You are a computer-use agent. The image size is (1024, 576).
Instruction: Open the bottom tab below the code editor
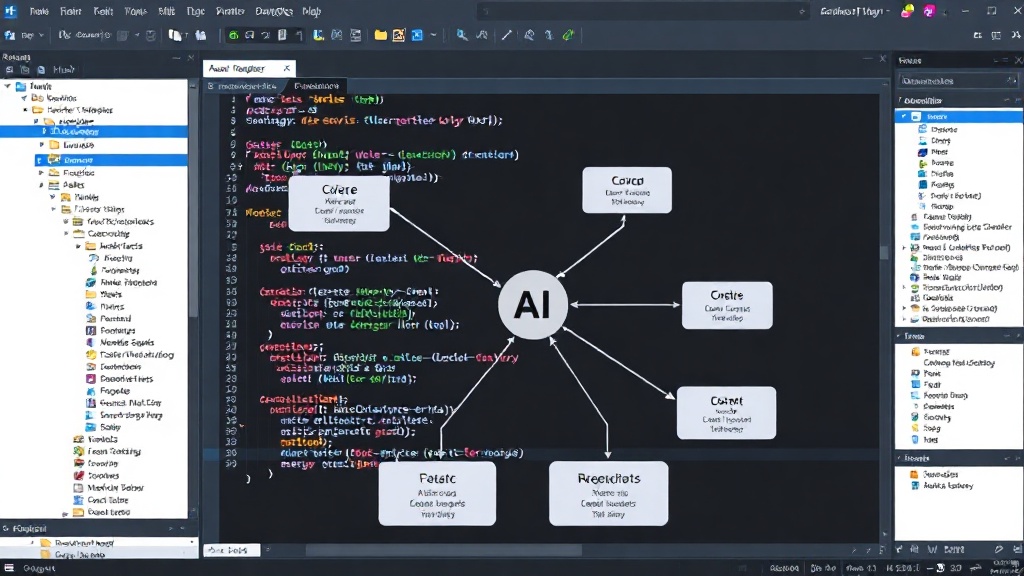(231, 550)
